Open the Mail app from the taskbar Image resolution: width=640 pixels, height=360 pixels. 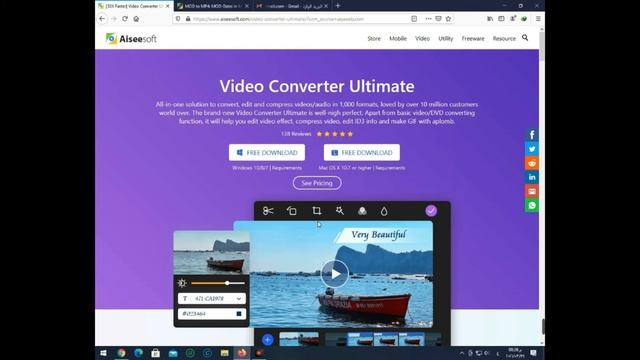coord(173,353)
